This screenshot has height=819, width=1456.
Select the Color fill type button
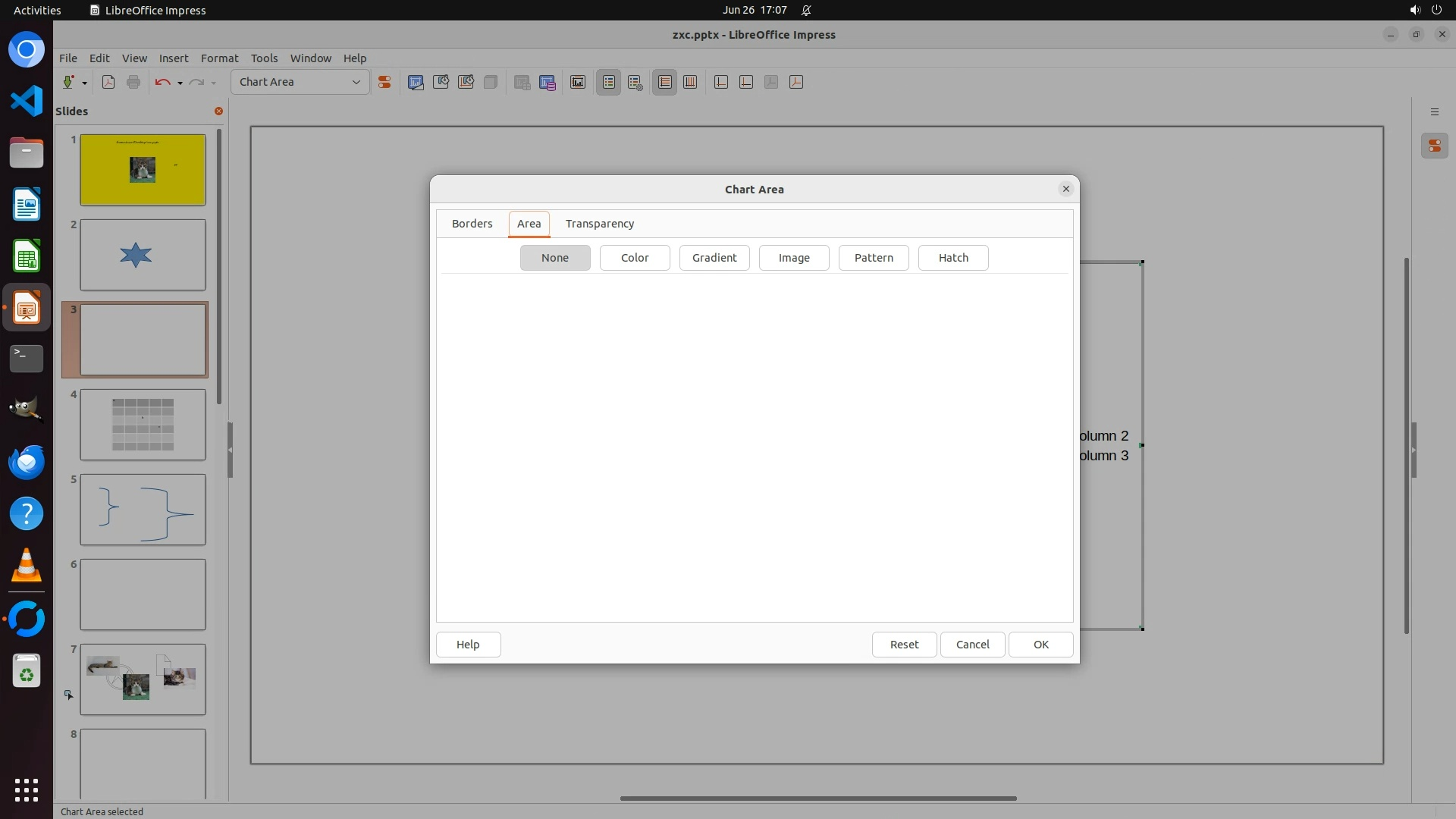click(x=634, y=258)
